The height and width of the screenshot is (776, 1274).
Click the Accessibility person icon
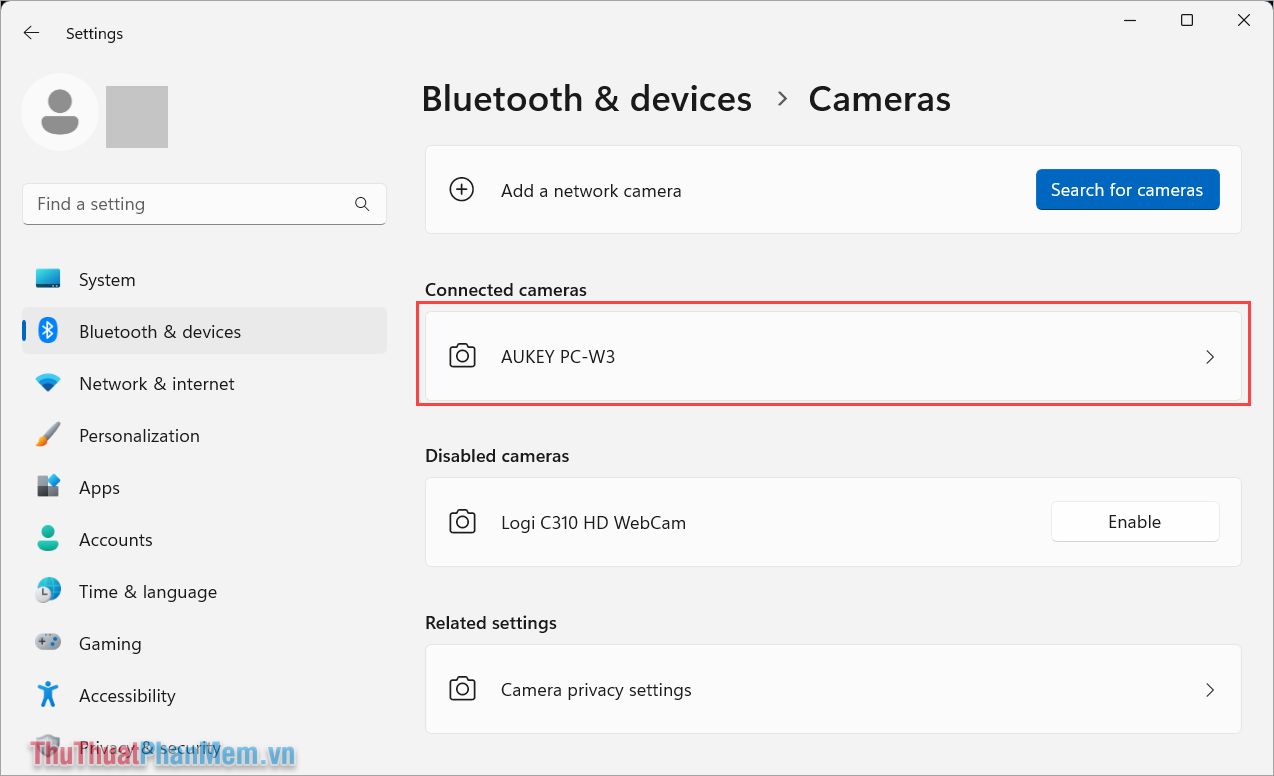(x=47, y=695)
